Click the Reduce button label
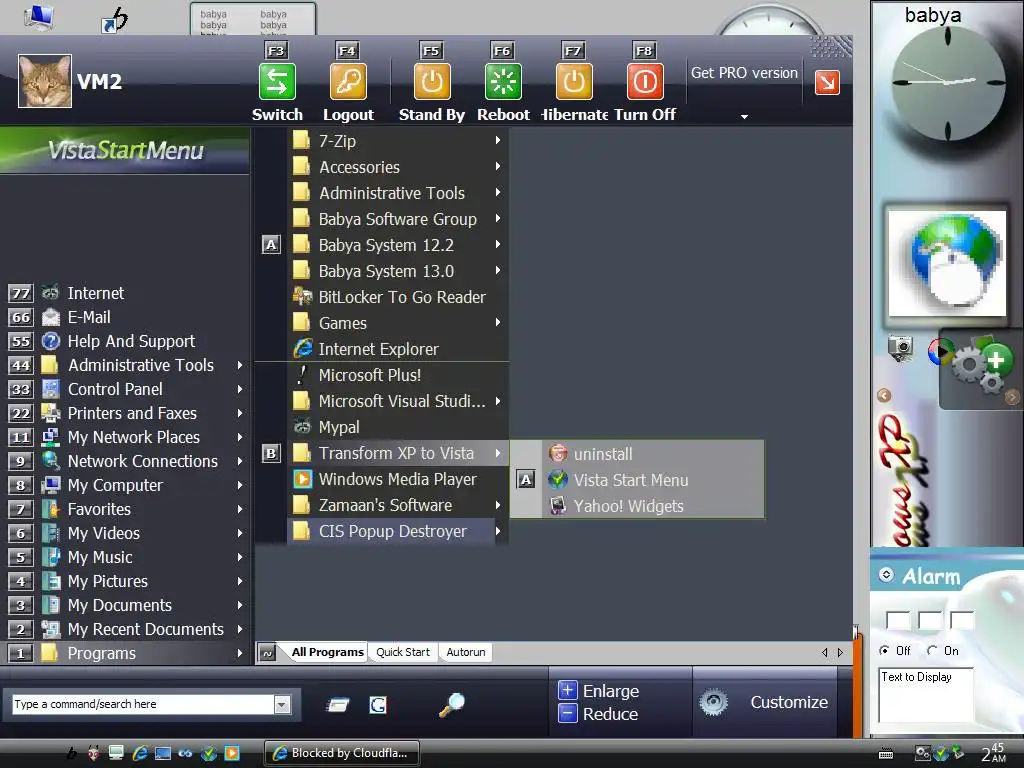 pyautogui.click(x=610, y=714)
